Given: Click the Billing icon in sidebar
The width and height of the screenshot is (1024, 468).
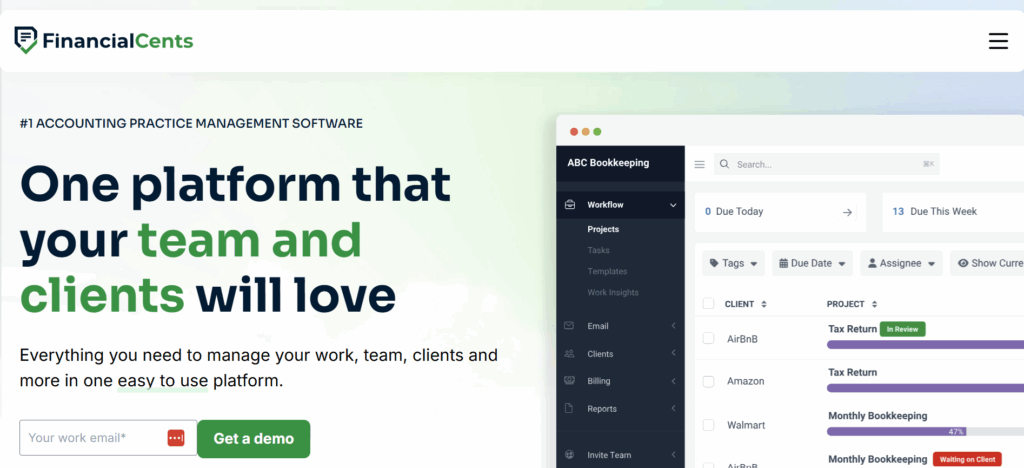Looking at the screenshot, I should (x=569, y=381).
